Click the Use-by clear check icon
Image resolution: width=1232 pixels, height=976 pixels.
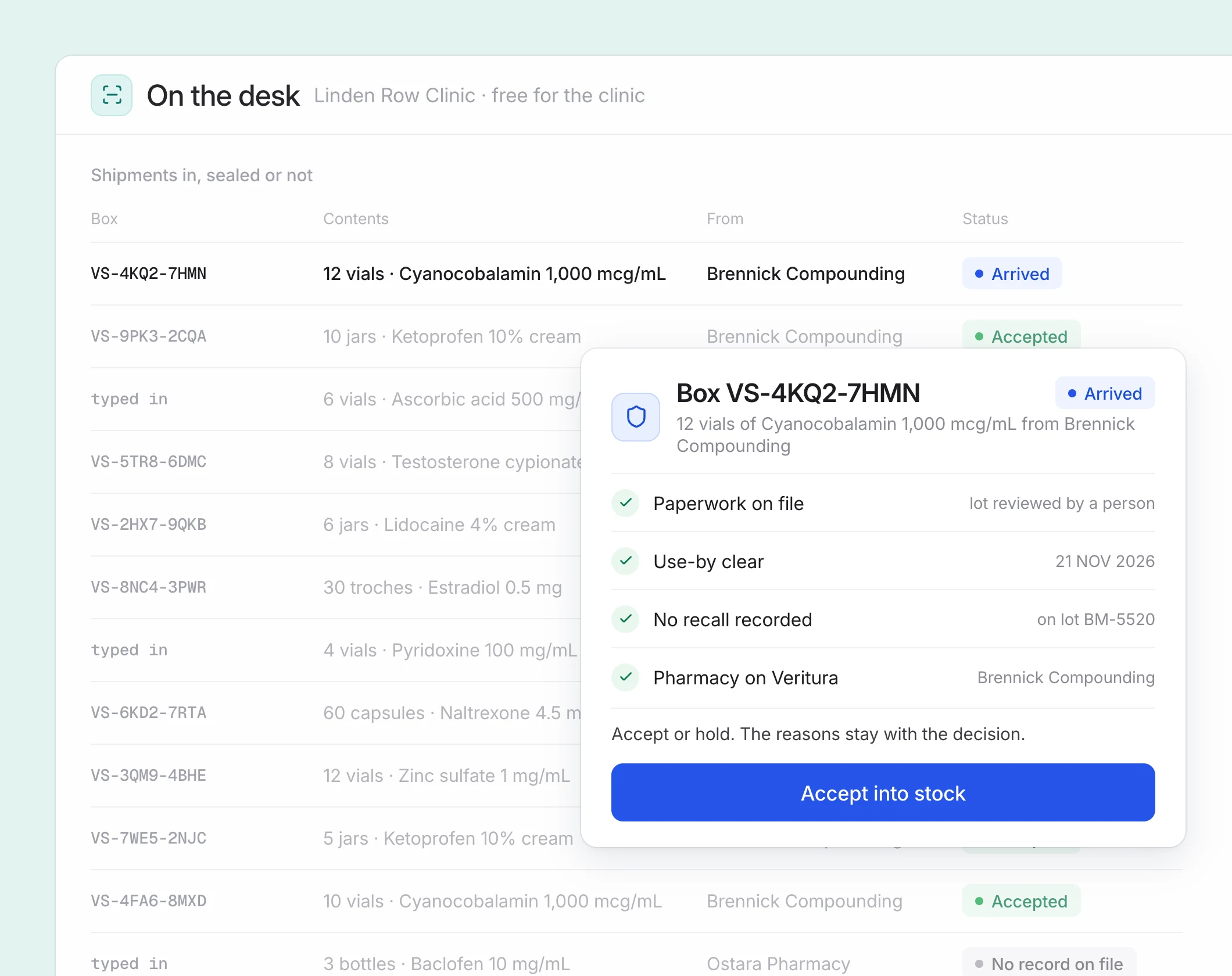(626, 561)
